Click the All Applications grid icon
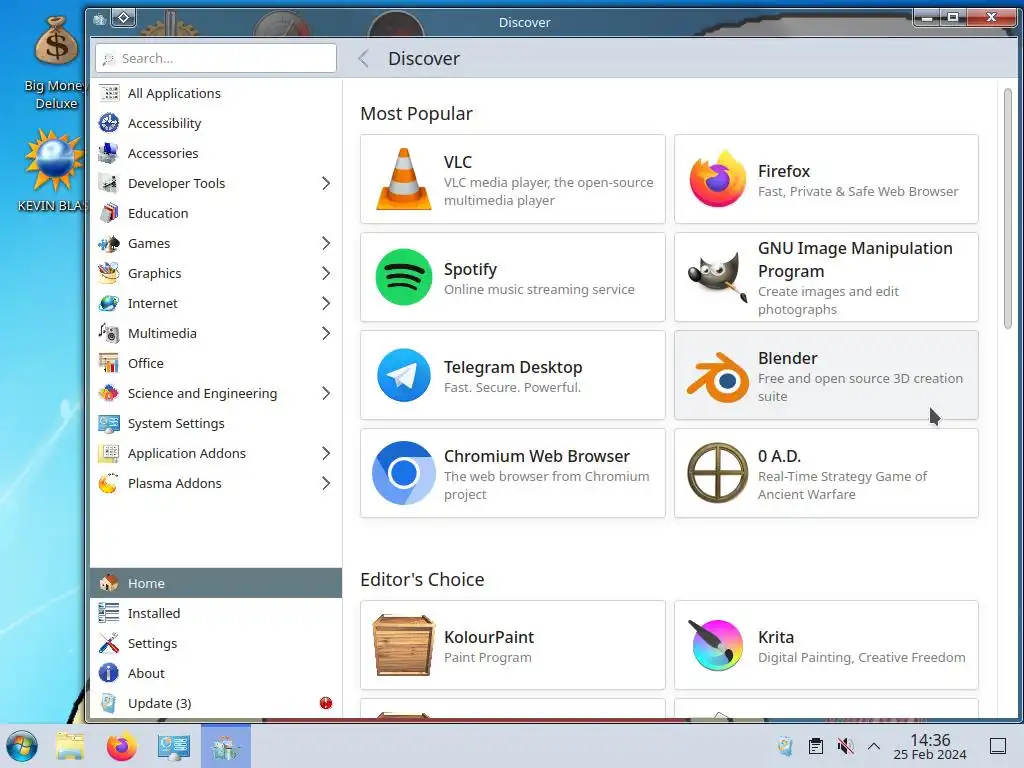1024x768 pixels. coord(108,93)
